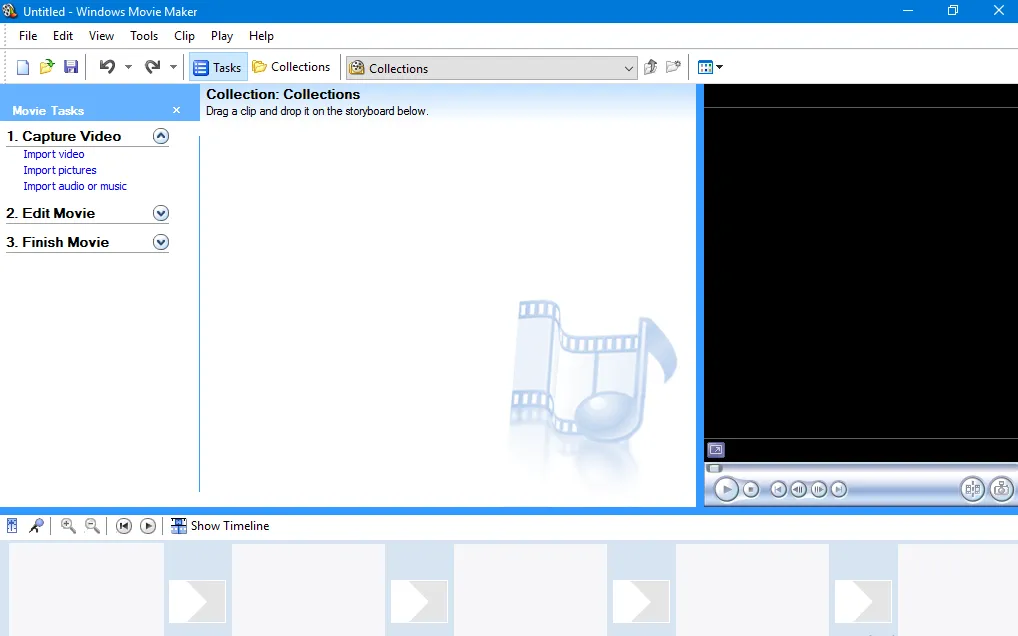Zoom out of the storyboard

(x=91, y=525)
